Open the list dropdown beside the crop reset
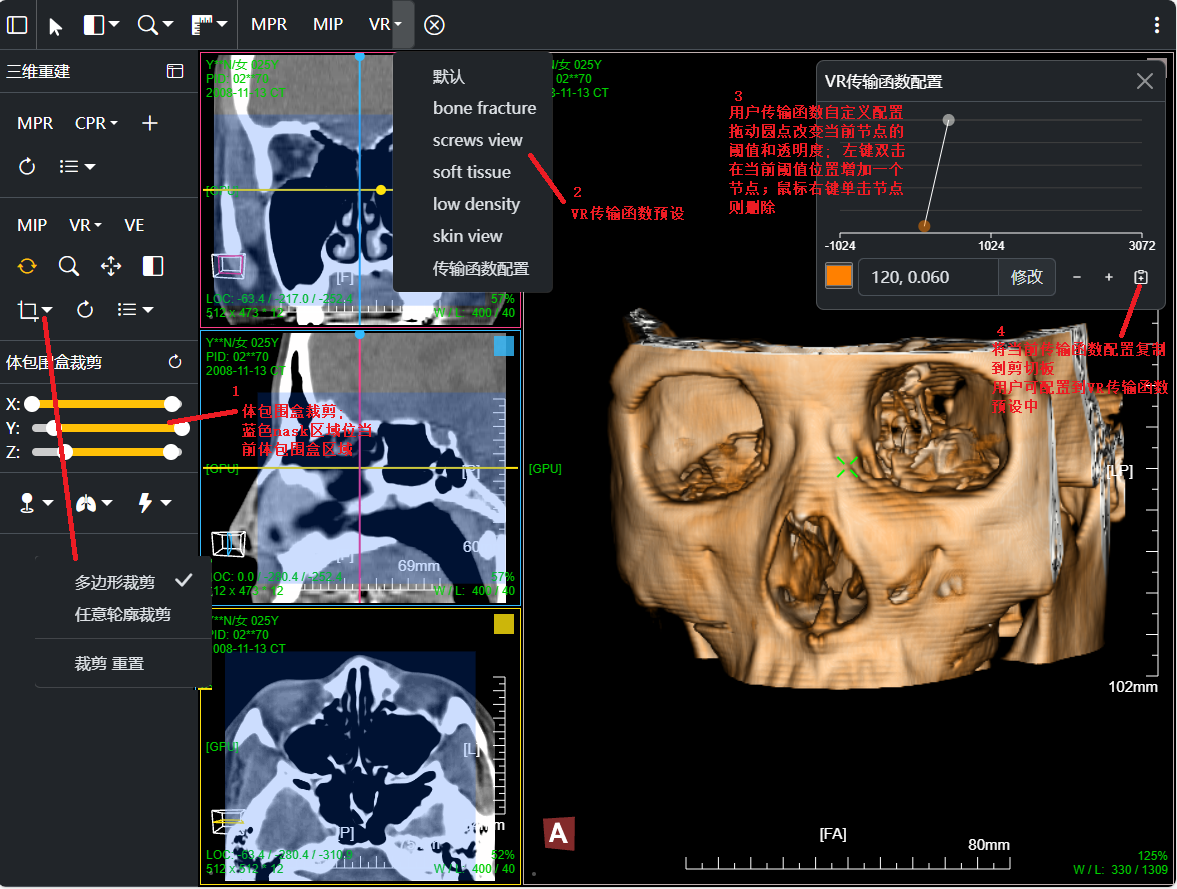The image size is (1177, 889). coord(136,309)
